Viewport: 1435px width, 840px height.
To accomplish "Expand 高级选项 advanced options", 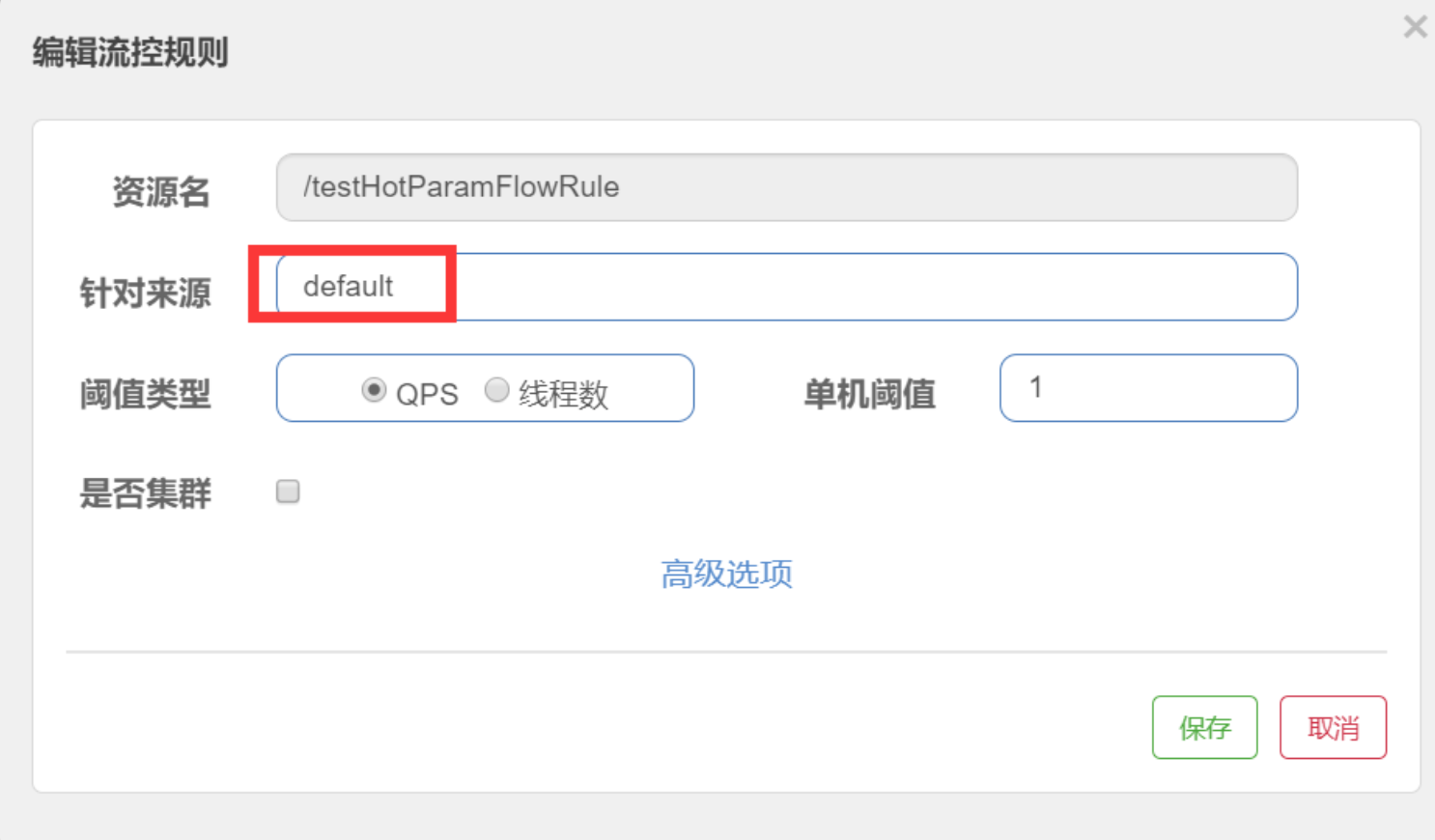I will [x=726, y=574].
